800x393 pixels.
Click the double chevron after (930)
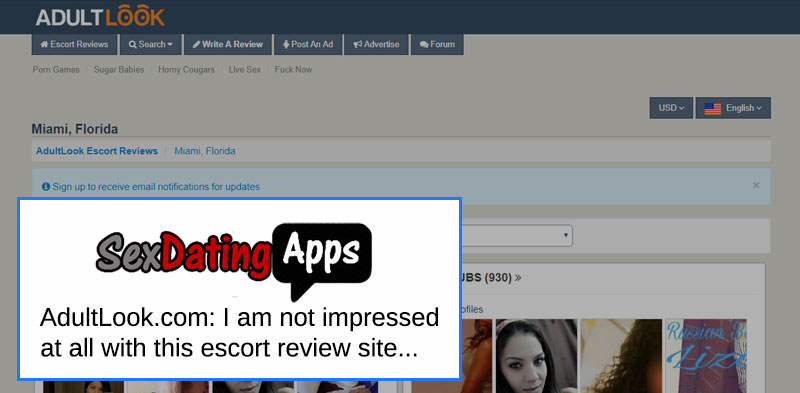coord(518,278)
